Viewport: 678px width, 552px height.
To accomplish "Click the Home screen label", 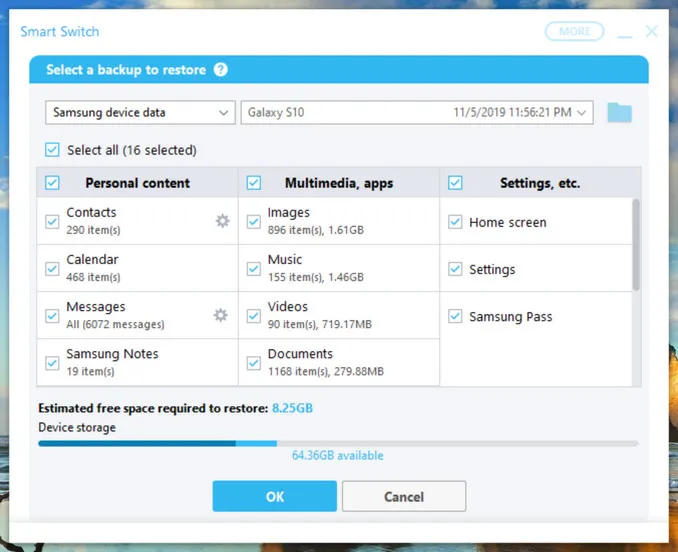I will click(508, 223).
